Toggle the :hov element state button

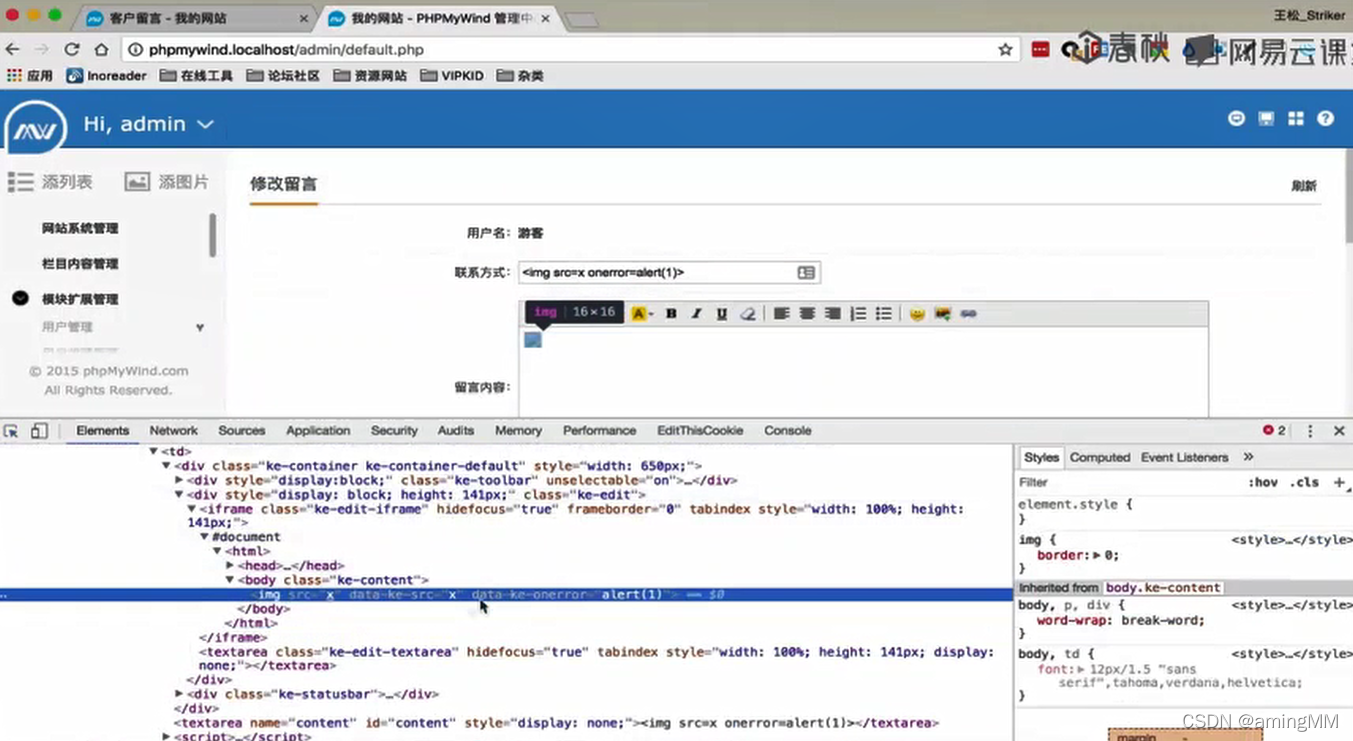point(1263,482)
